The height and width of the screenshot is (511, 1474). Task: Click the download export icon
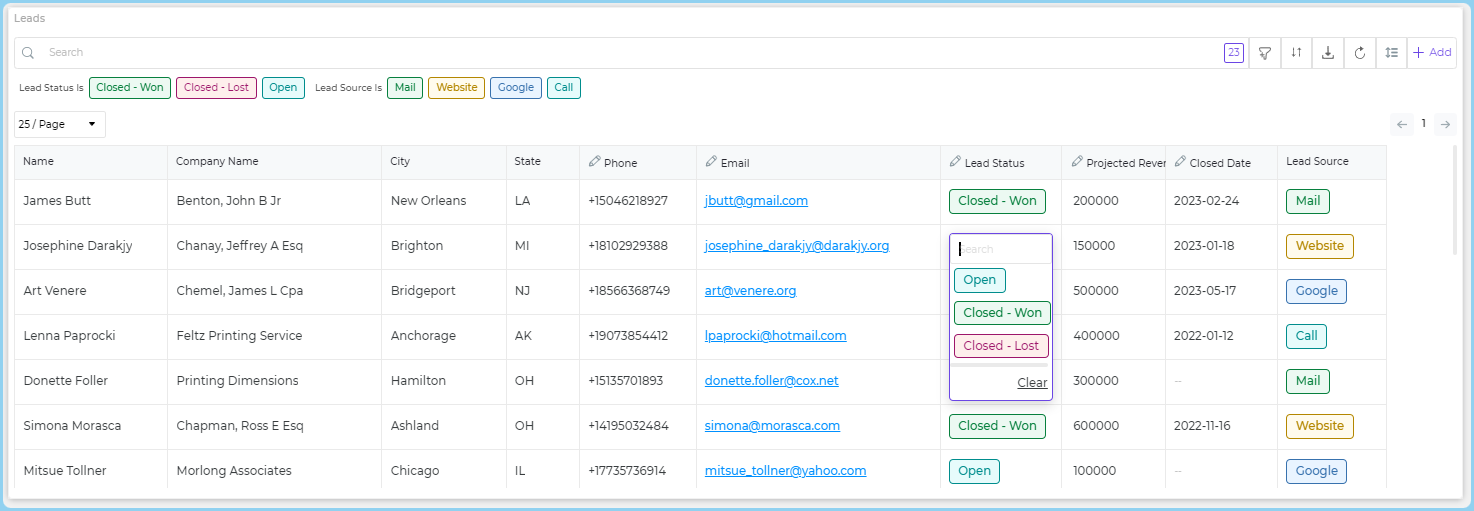point(1328,53)
